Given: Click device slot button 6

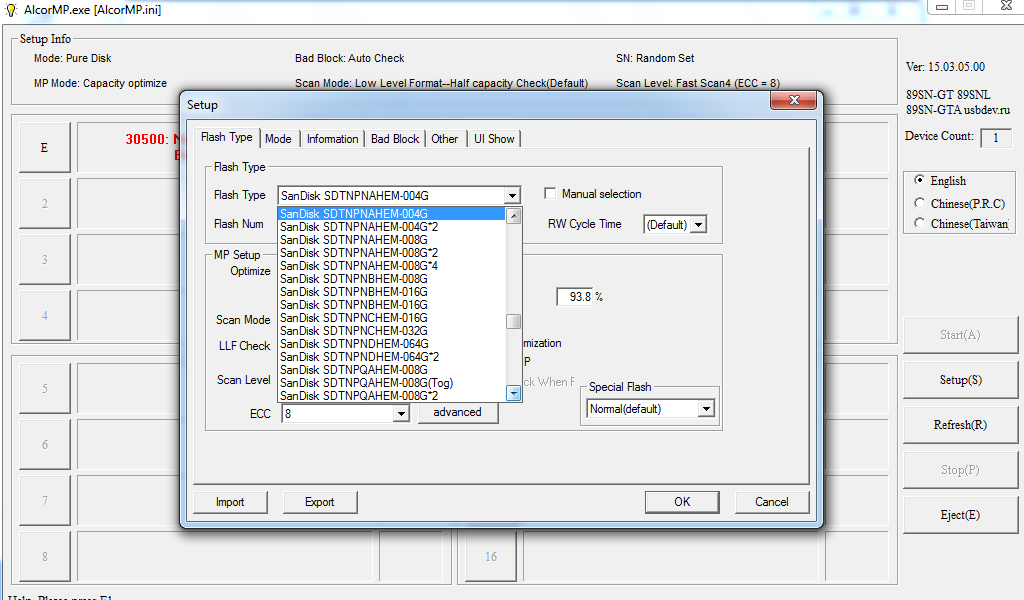Looking at the screenshot, I should (44, 445).
